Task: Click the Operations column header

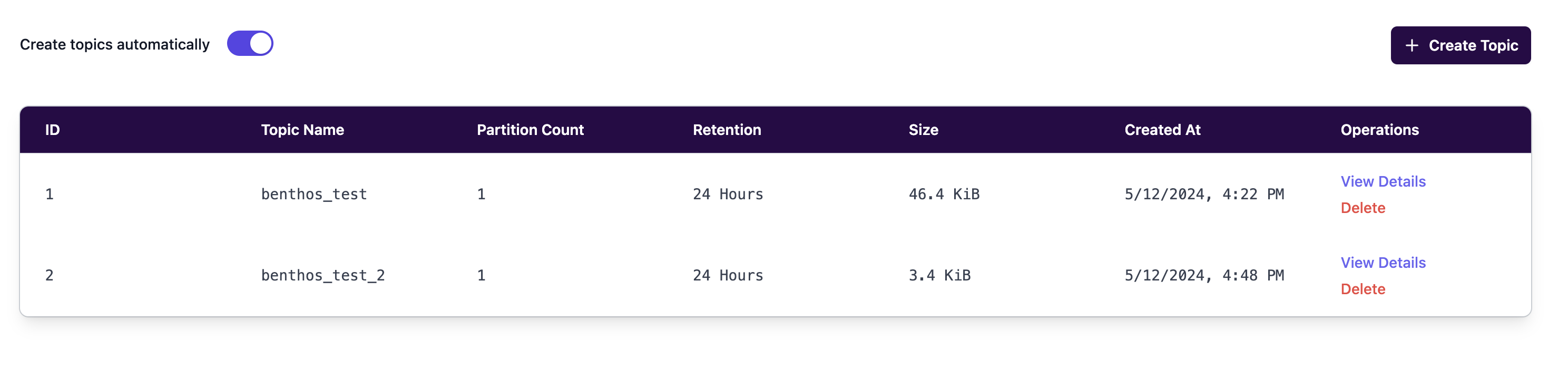Action: tap(1379, 130)
